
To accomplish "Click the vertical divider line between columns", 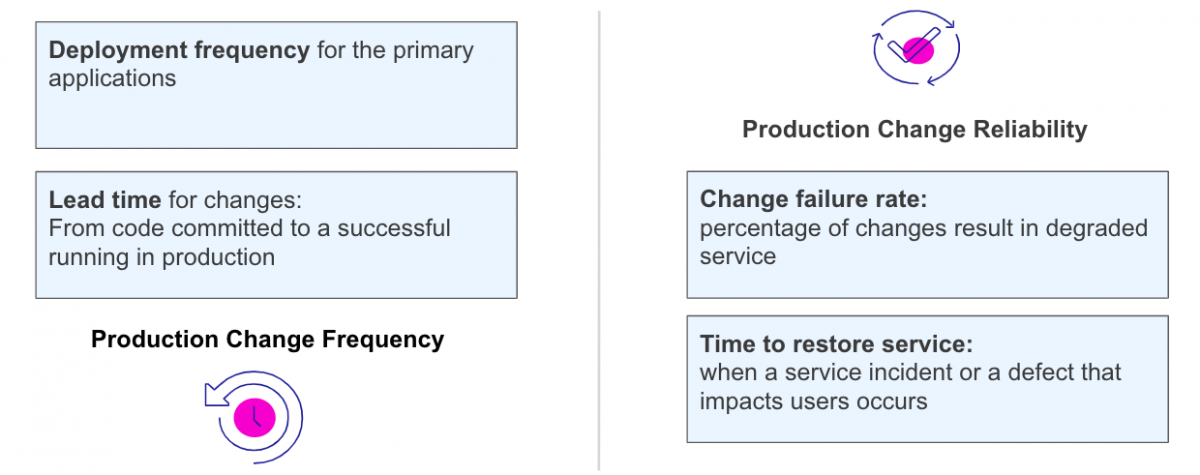I will 599,240.
